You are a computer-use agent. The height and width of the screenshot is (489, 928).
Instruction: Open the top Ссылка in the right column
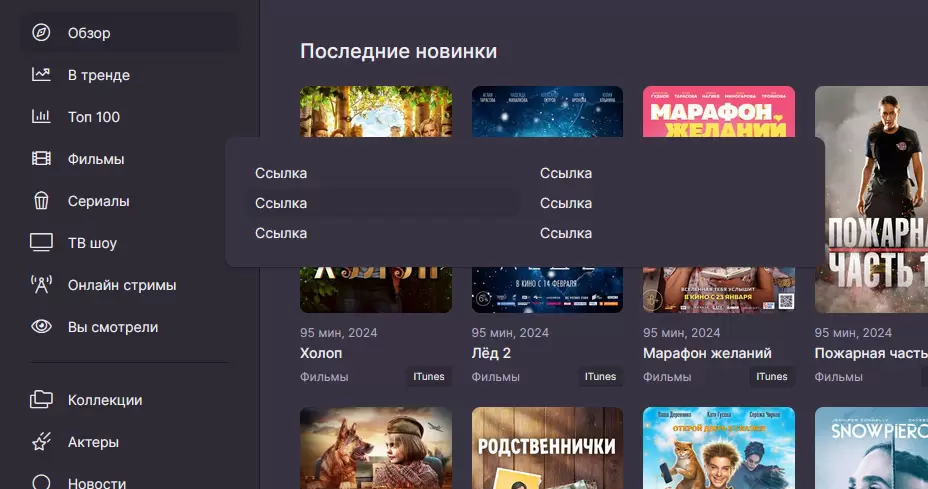[566, 173]
